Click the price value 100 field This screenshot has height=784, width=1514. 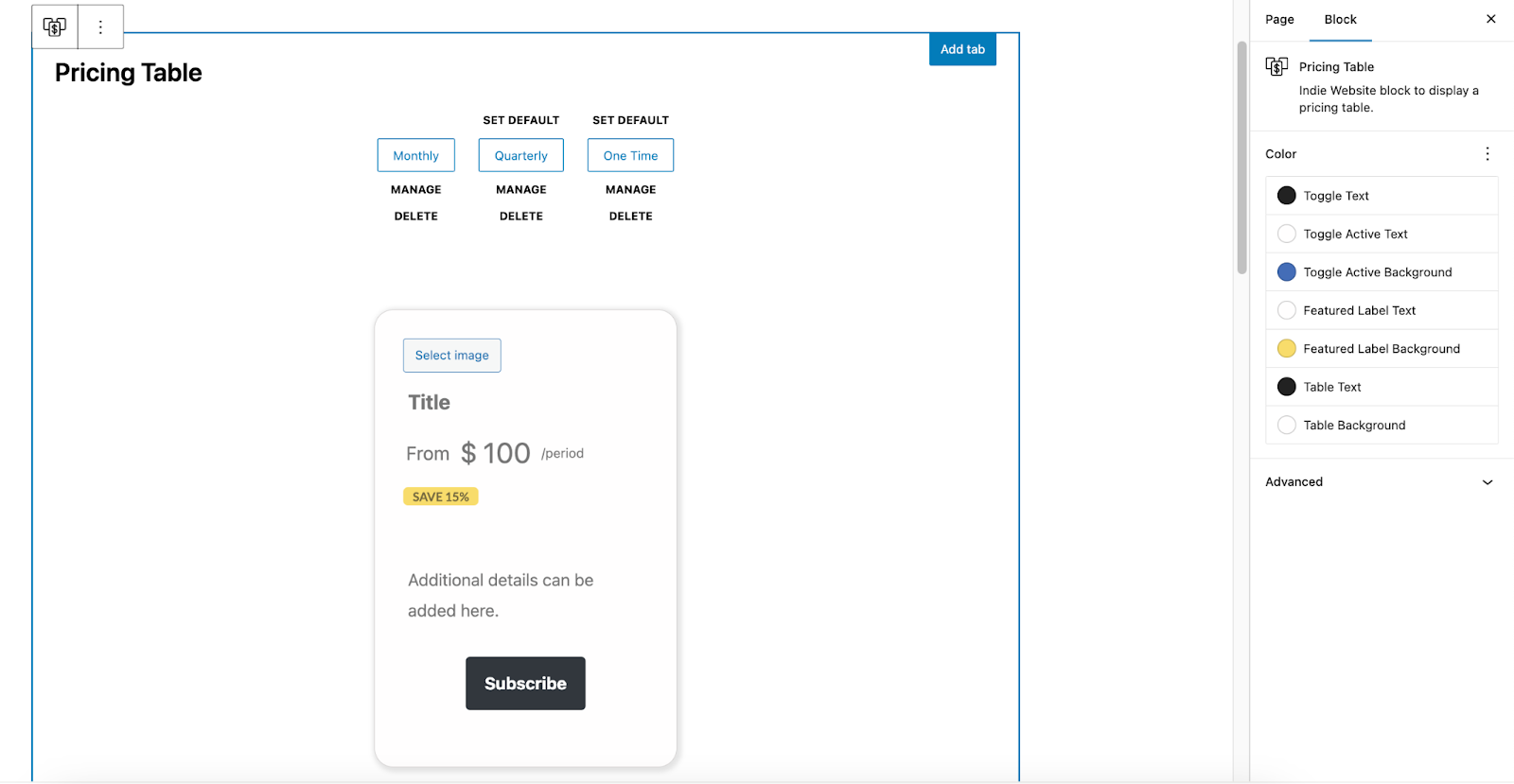(x=506, y=454)
